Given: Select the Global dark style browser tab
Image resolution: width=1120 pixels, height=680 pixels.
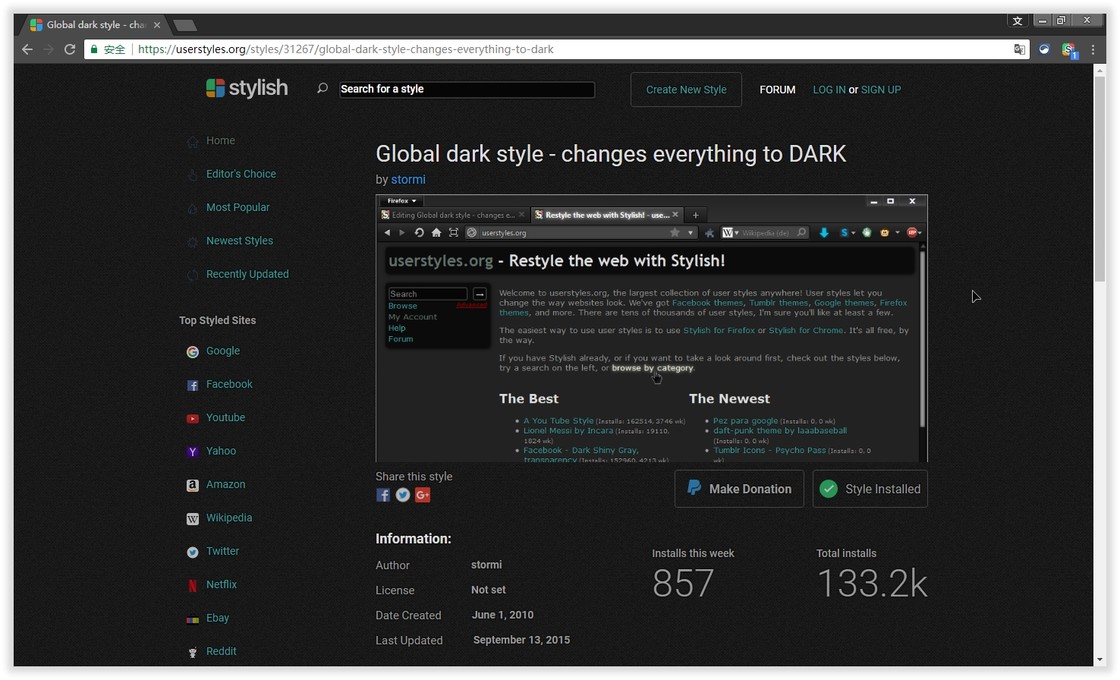Looking at the screenshot, I should (95, 25).
